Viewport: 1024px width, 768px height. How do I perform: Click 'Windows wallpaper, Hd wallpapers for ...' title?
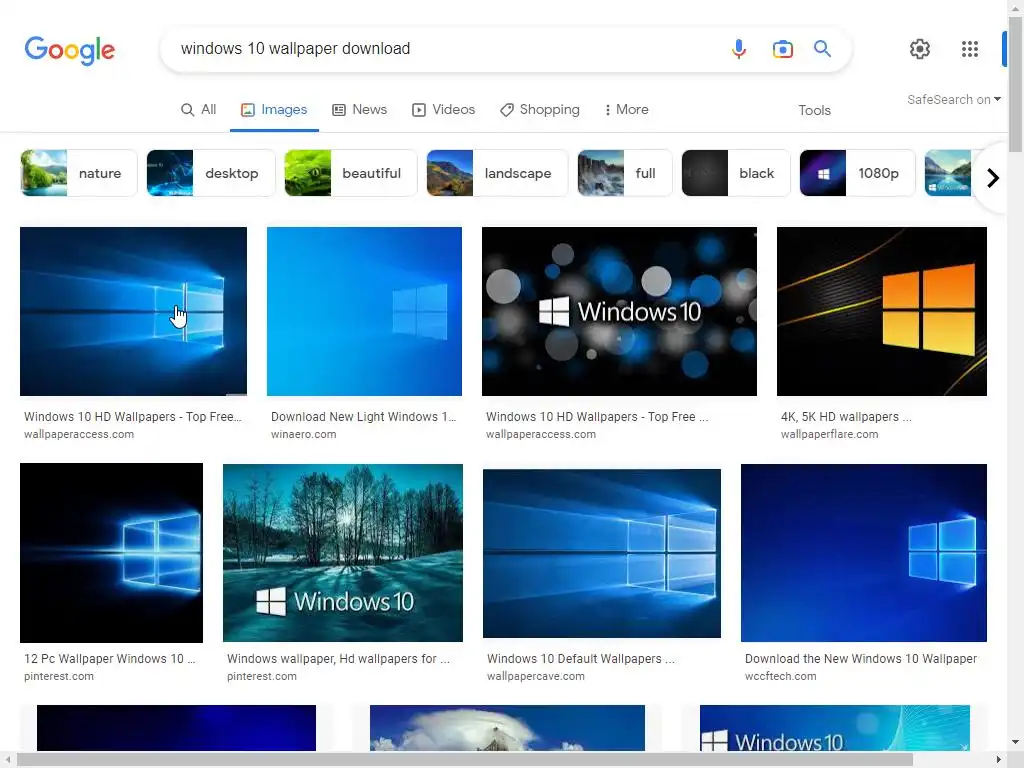point(338,659)
